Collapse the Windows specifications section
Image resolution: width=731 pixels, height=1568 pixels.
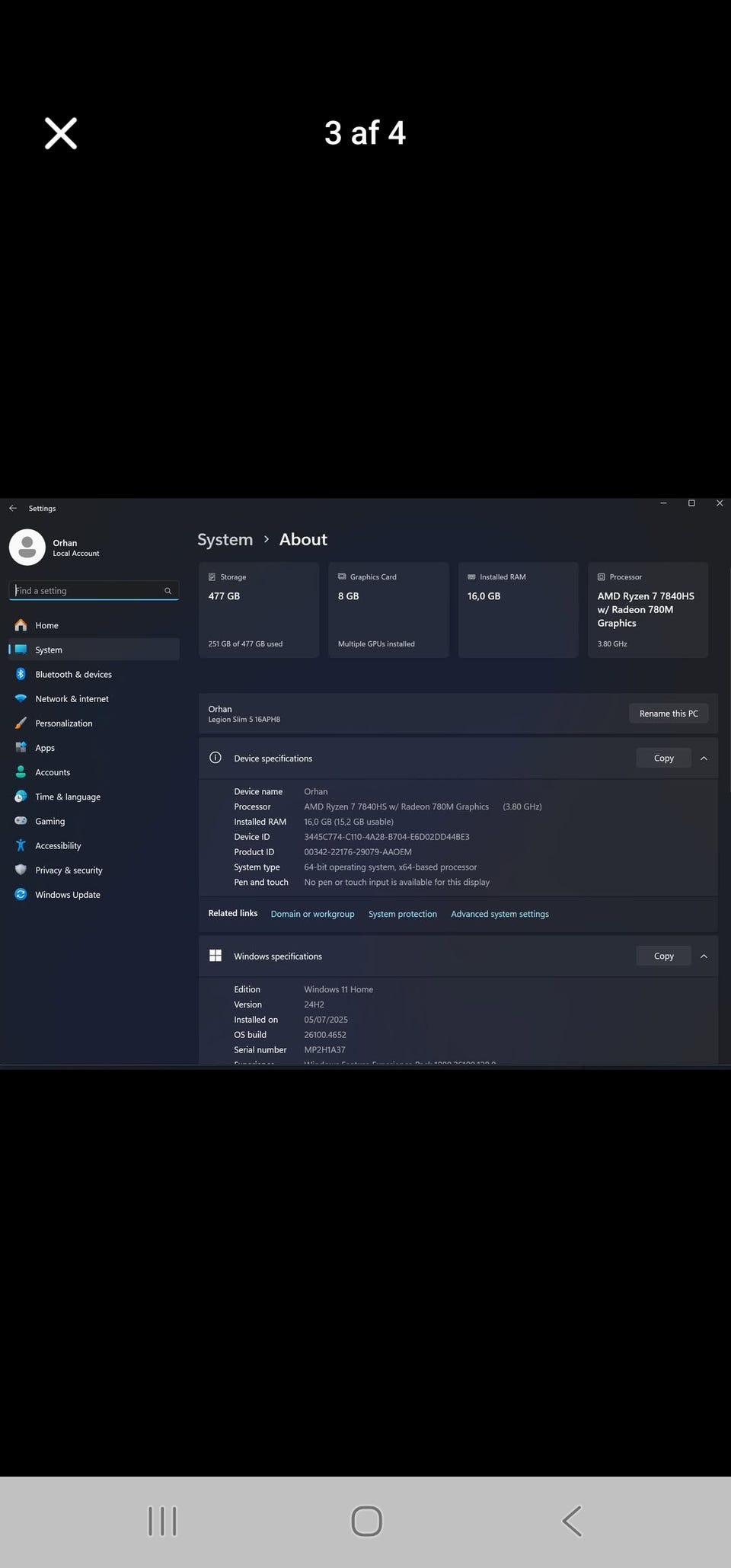click(704, 956)
